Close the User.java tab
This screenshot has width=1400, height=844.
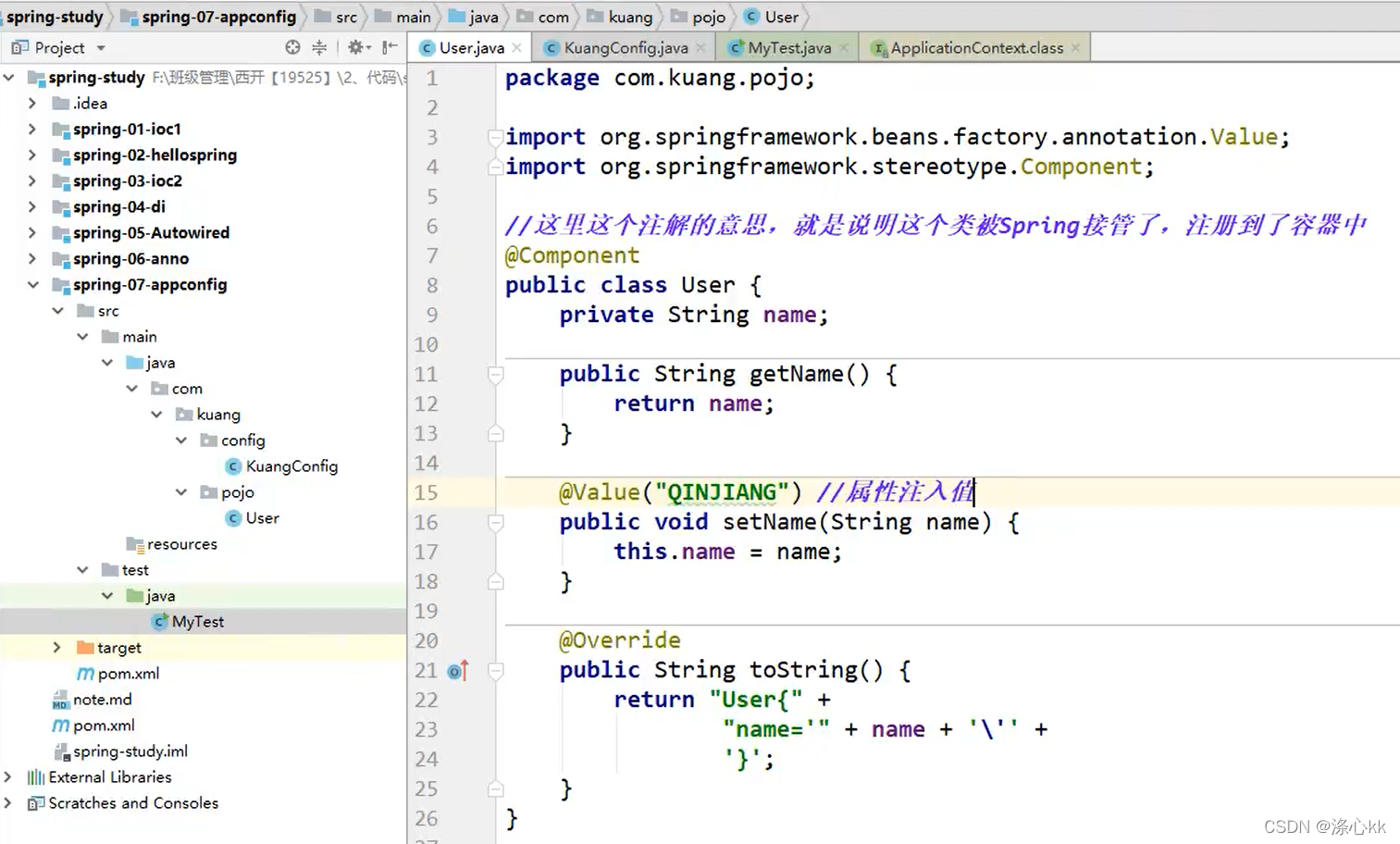click(516, 48)
